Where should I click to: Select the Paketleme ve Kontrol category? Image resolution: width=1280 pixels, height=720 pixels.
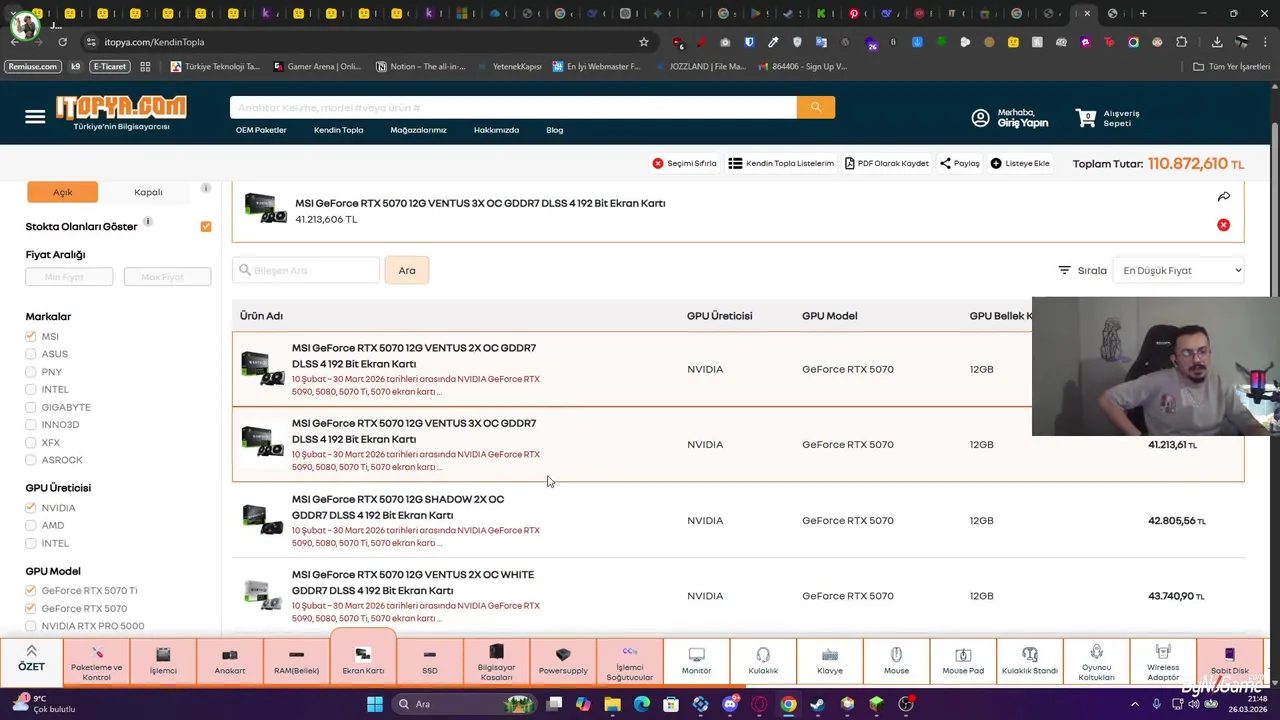97,660
